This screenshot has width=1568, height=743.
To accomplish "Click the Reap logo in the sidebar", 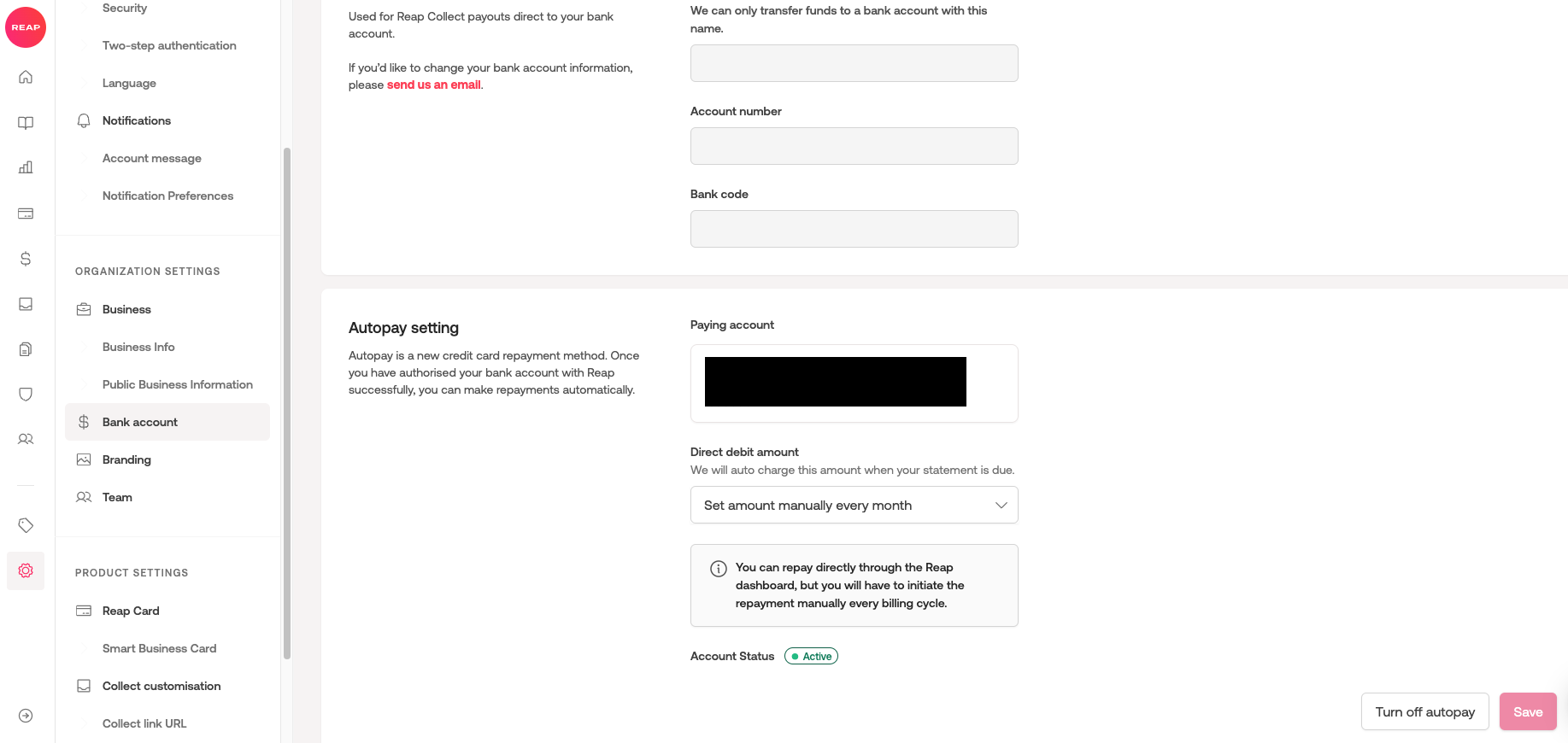I will [26, 27].
